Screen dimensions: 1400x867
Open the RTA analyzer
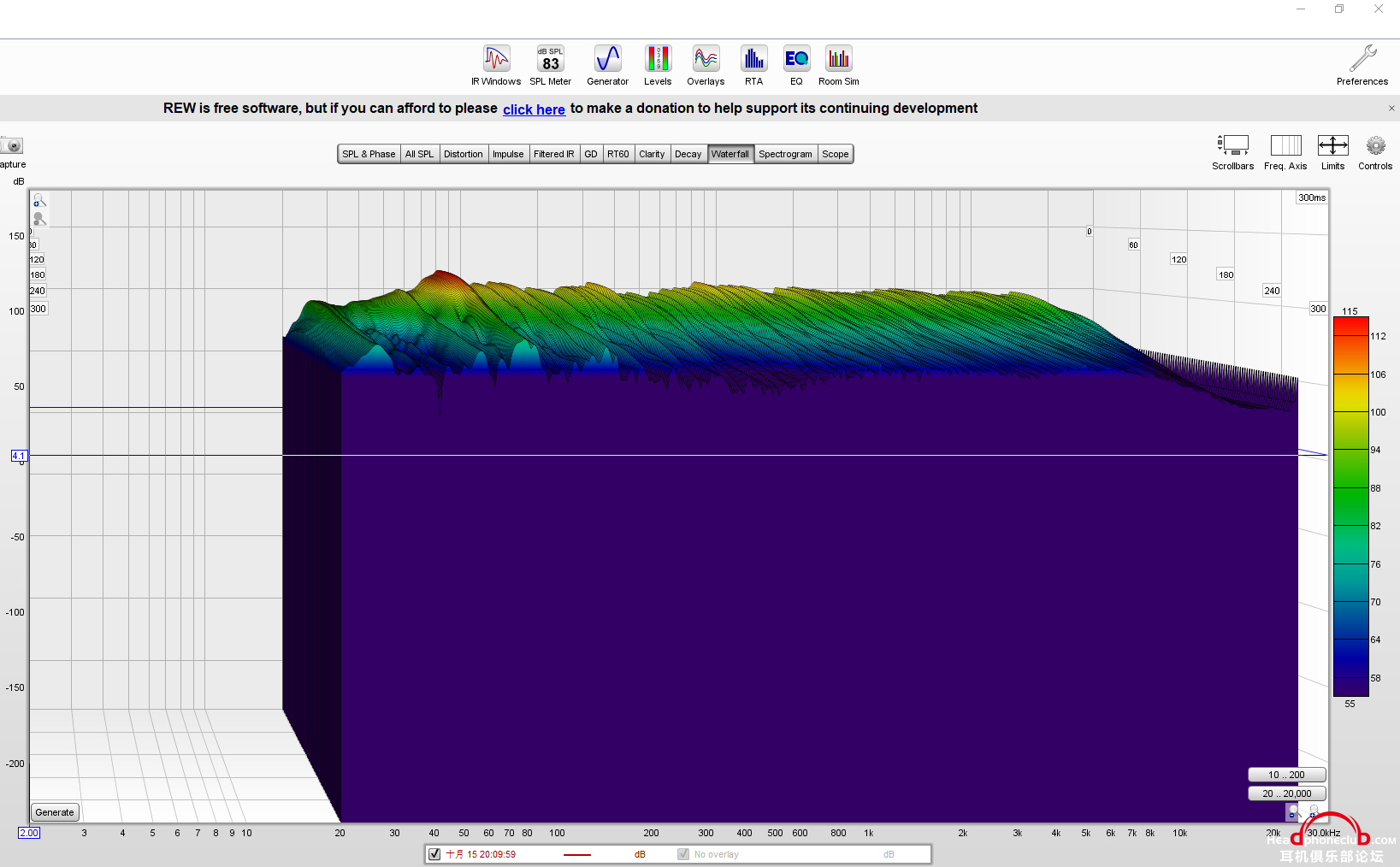point(753,65)
